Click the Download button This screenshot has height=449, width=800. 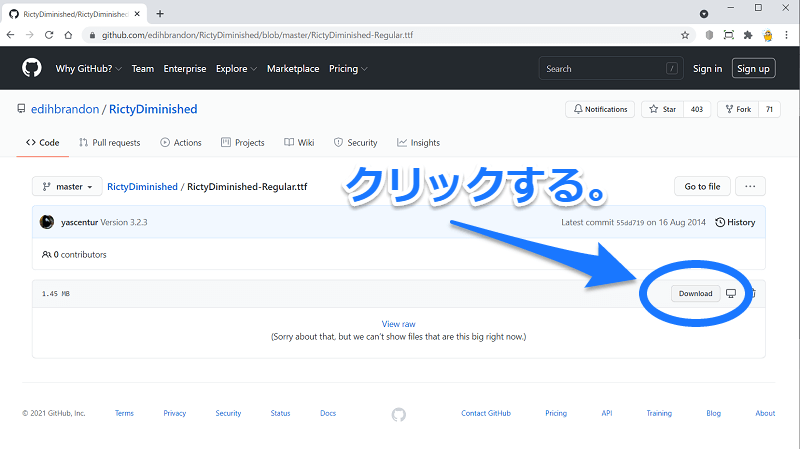tap(695, 293)
